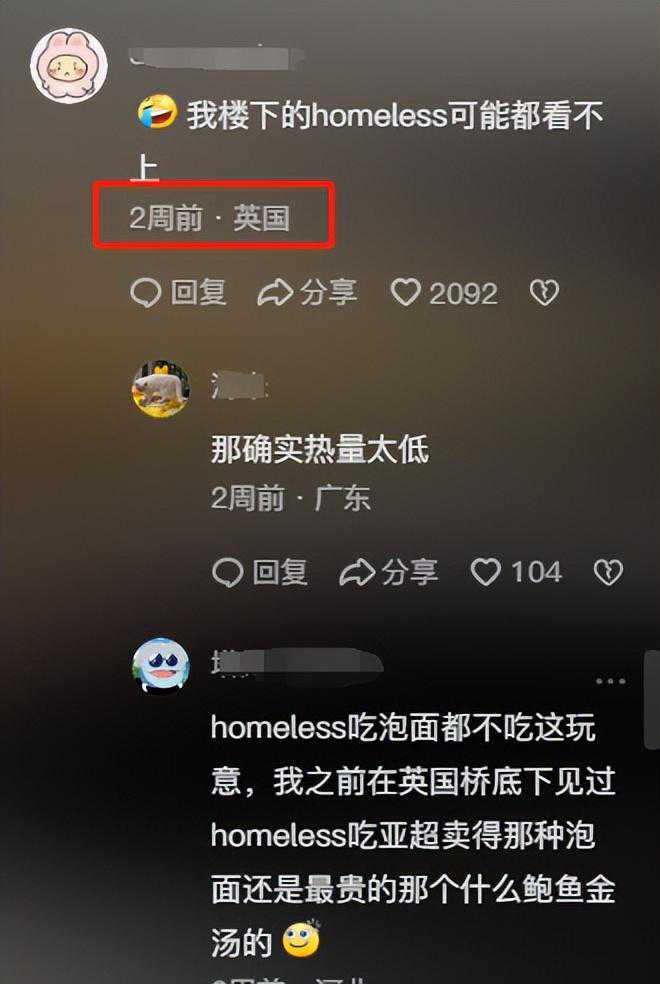Like the top comment with 2092 likes
This screenshot has width=660, height=984.
(x=444, y=293)
